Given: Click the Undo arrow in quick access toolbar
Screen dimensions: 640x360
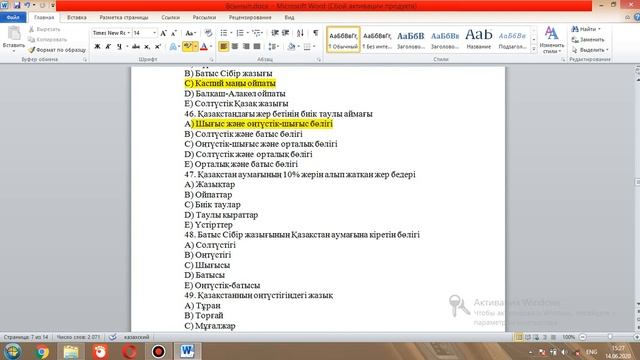Looking at the screenshot, I should [x=27, y=5].
